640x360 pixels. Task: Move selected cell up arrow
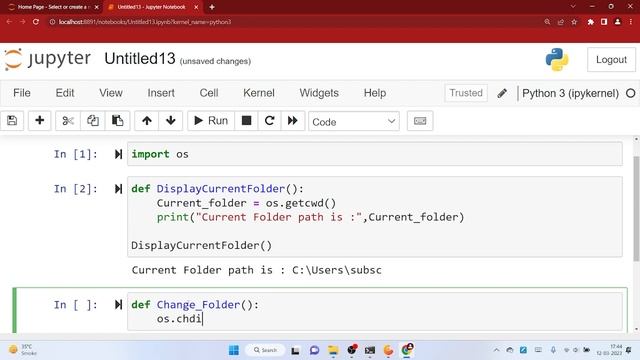click(147, 121)
